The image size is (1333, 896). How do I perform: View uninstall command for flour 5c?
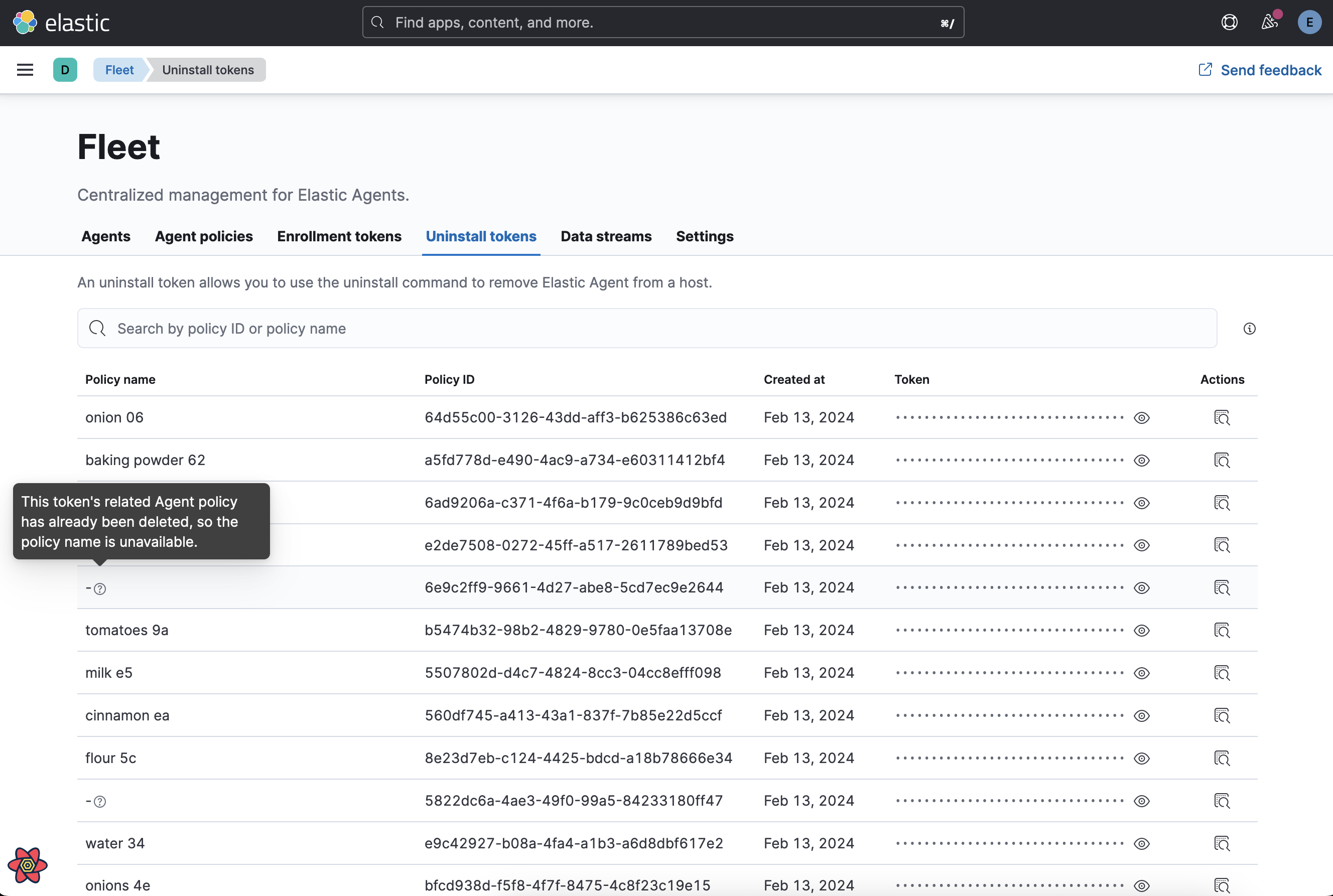tap(1222, 758)
